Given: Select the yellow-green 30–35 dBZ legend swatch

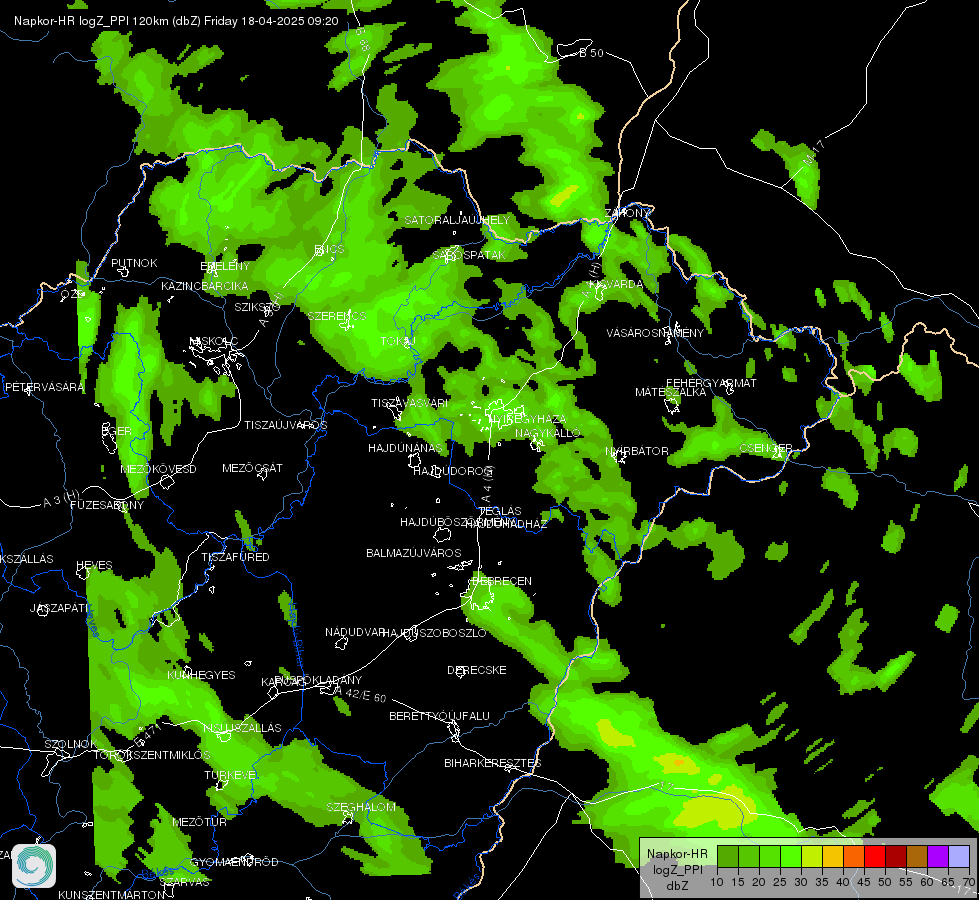Looking at the screenshot, I should coord(812,857).
